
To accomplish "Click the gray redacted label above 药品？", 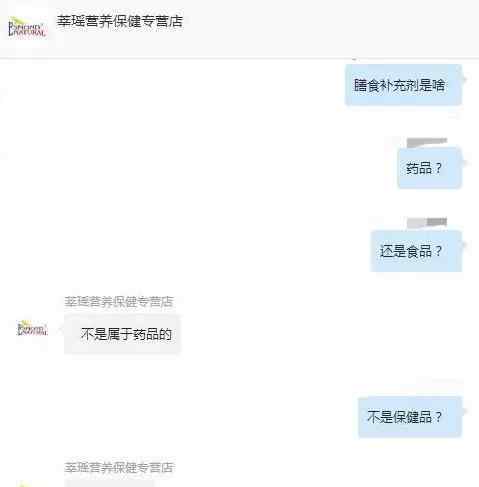I will (x=427, y=142).
